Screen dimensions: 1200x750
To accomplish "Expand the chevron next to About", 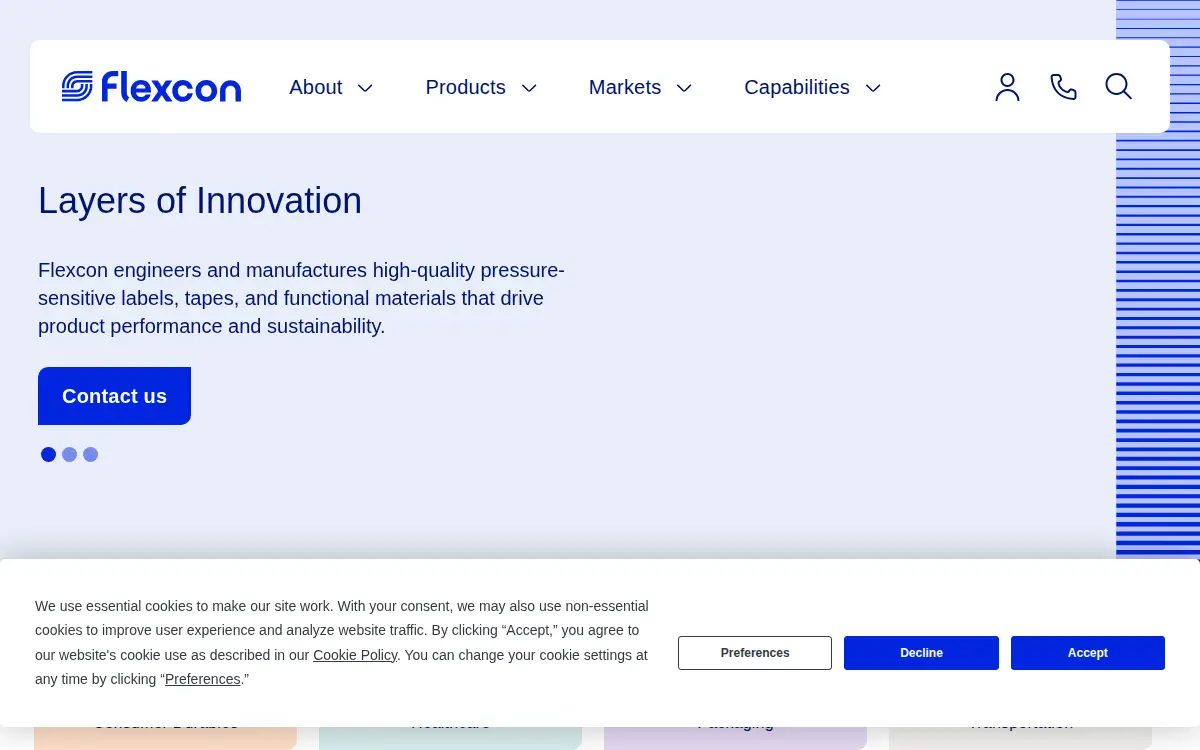I will pos(366,88).
